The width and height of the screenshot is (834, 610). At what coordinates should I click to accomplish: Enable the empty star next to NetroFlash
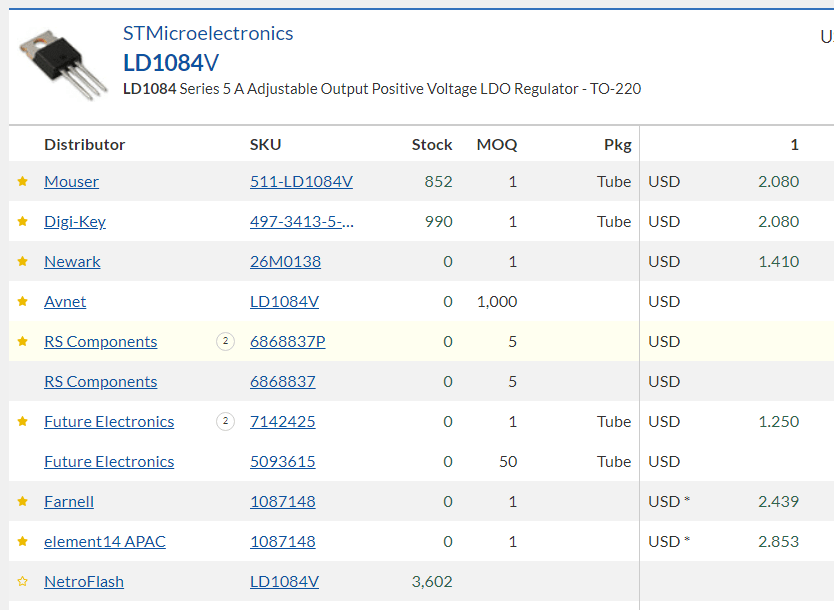click(22, 581)
